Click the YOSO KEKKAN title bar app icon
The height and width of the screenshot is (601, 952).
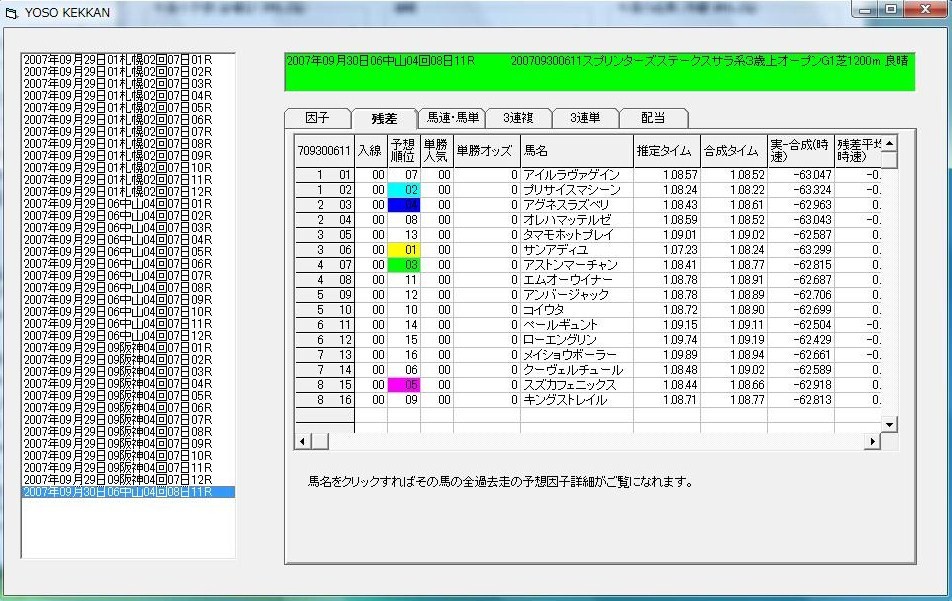tap(12, 13)
